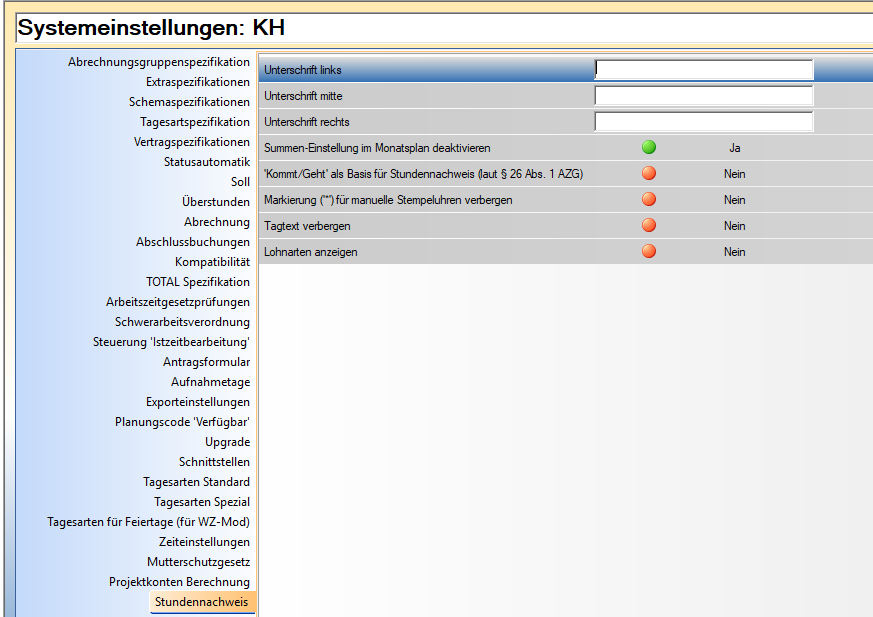This screenshot has width=873, height=617.
Task: Open the Arbeitszeitgesetzprüfungen section
Action: tap(178, 302)
